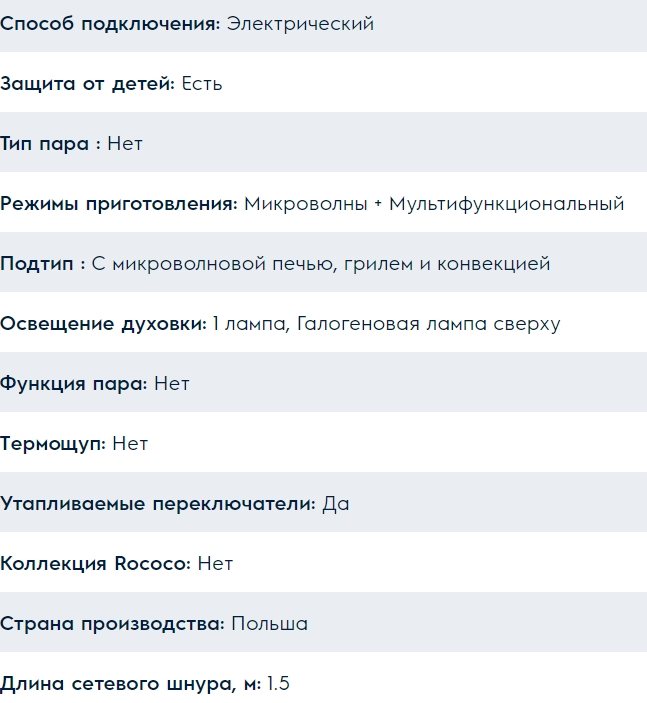The width and height of the screenshot is (647, 703).
Task: Click the 'Способ подключения' label
Action: pyautogui.click(x=110, y=24)
